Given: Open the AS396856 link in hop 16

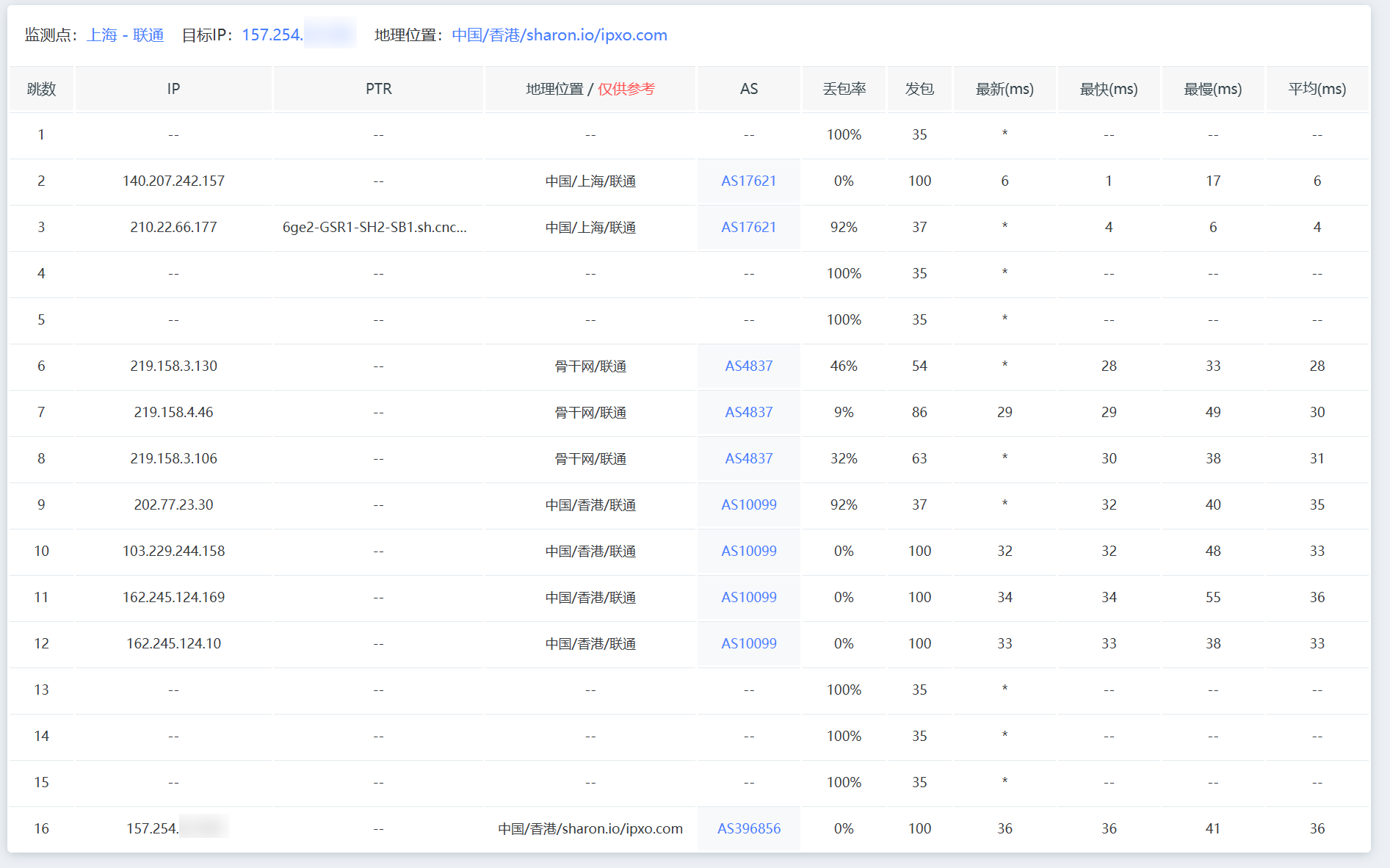Looking at the screenshot, I should 748,828.
